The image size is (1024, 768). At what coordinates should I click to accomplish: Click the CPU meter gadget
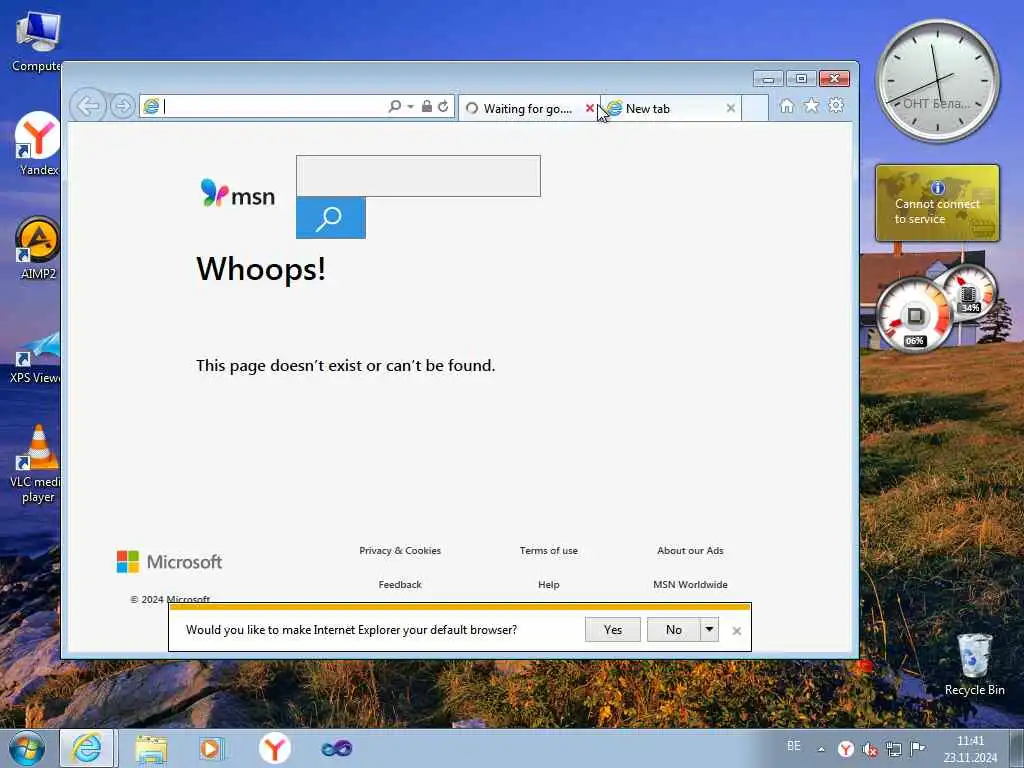point(914,315)
